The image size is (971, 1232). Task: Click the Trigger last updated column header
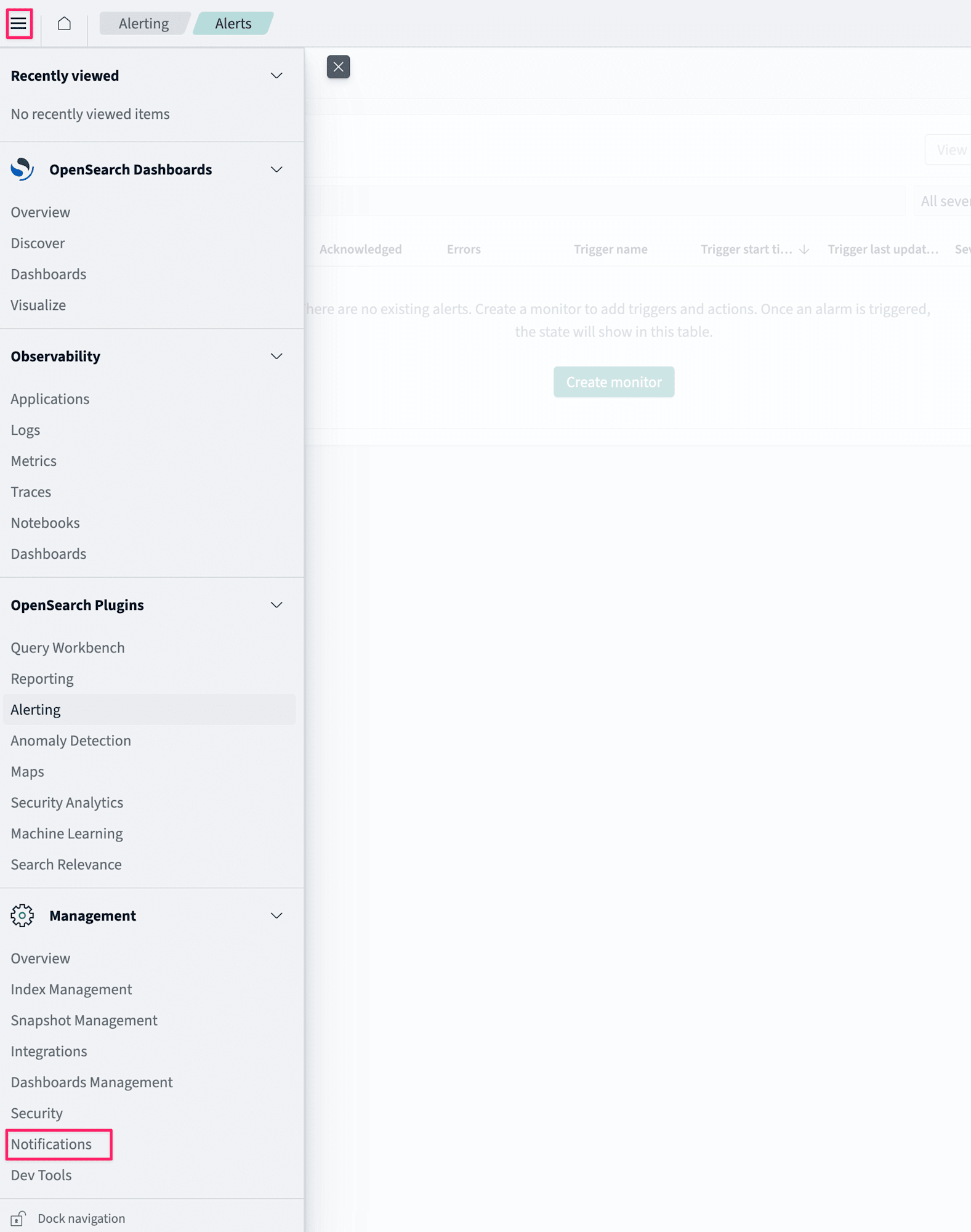tap(883, 249)
